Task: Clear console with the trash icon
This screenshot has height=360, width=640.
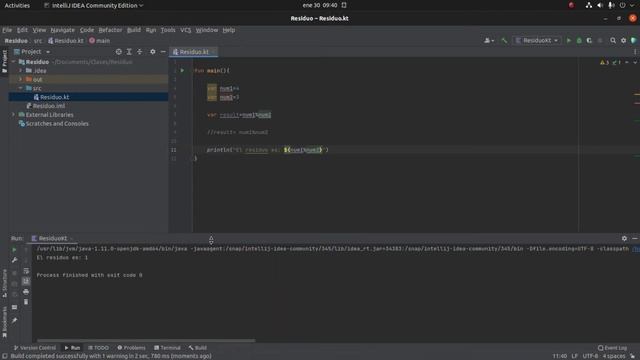Action: [x=26, y=302]
